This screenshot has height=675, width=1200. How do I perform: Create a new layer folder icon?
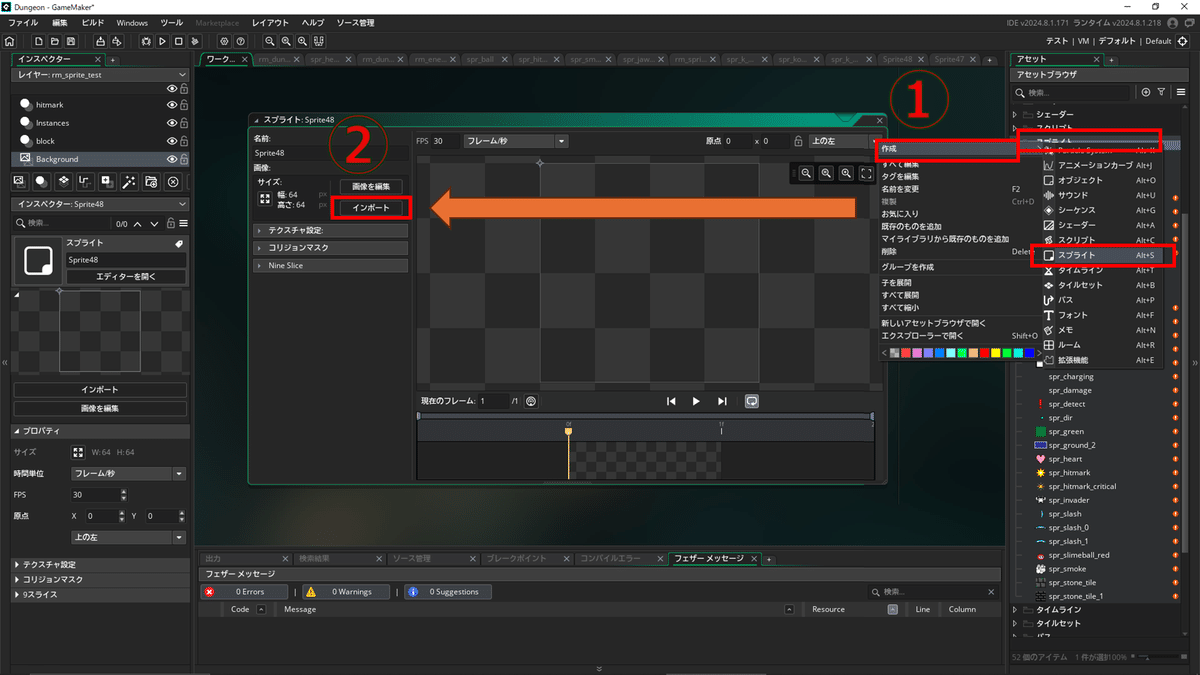point(150,181)
